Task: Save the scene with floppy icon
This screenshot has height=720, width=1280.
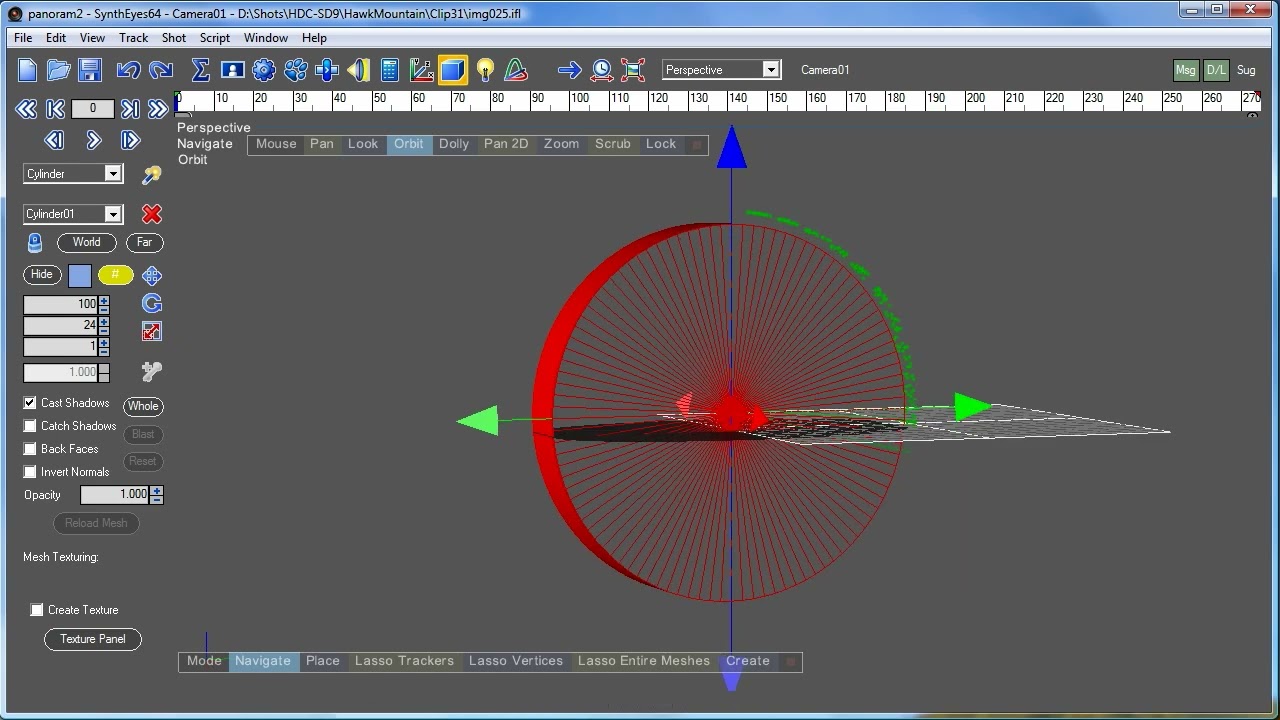Action: tap(90, 70)
